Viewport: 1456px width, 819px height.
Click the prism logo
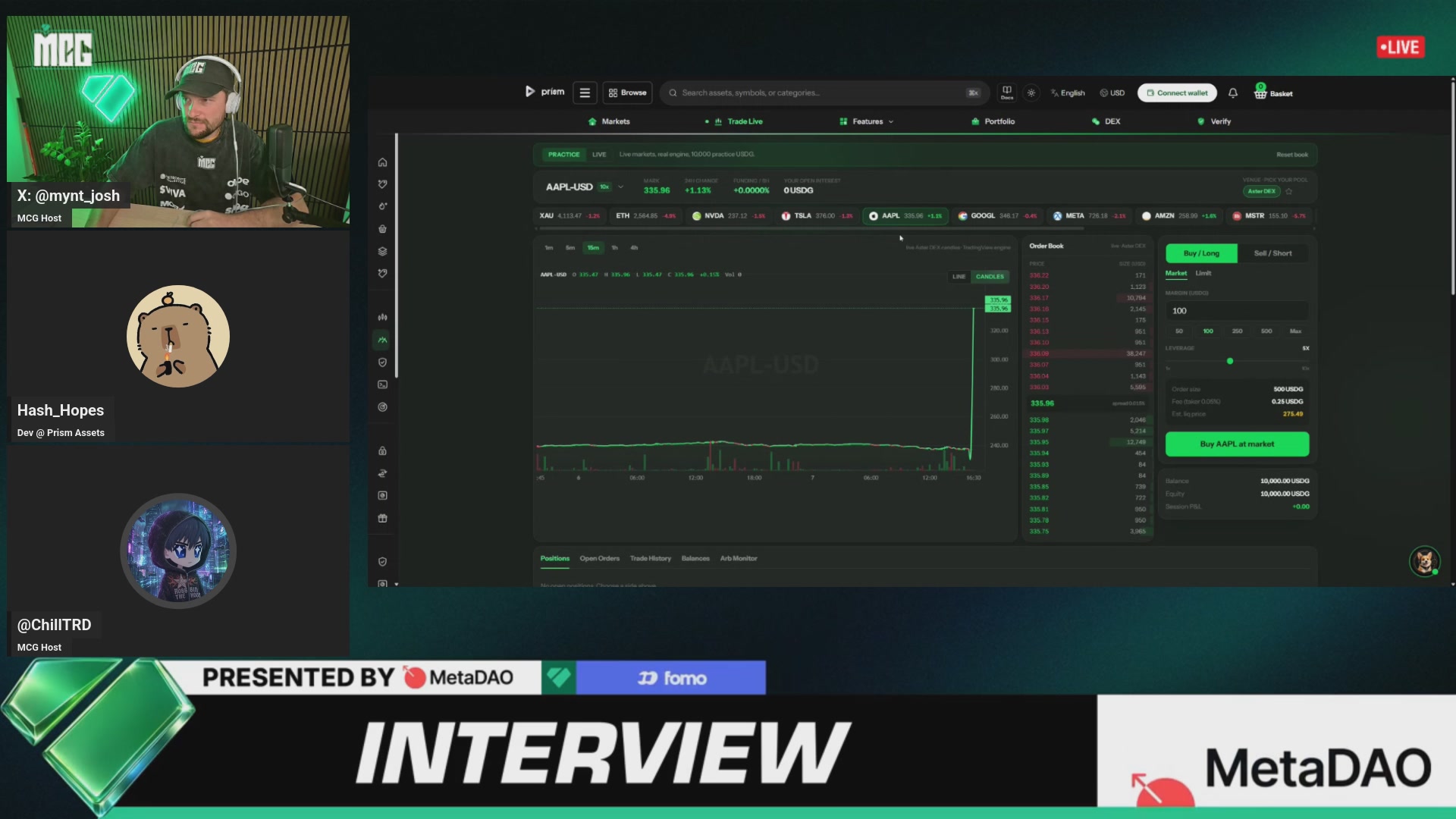(544, 92)
